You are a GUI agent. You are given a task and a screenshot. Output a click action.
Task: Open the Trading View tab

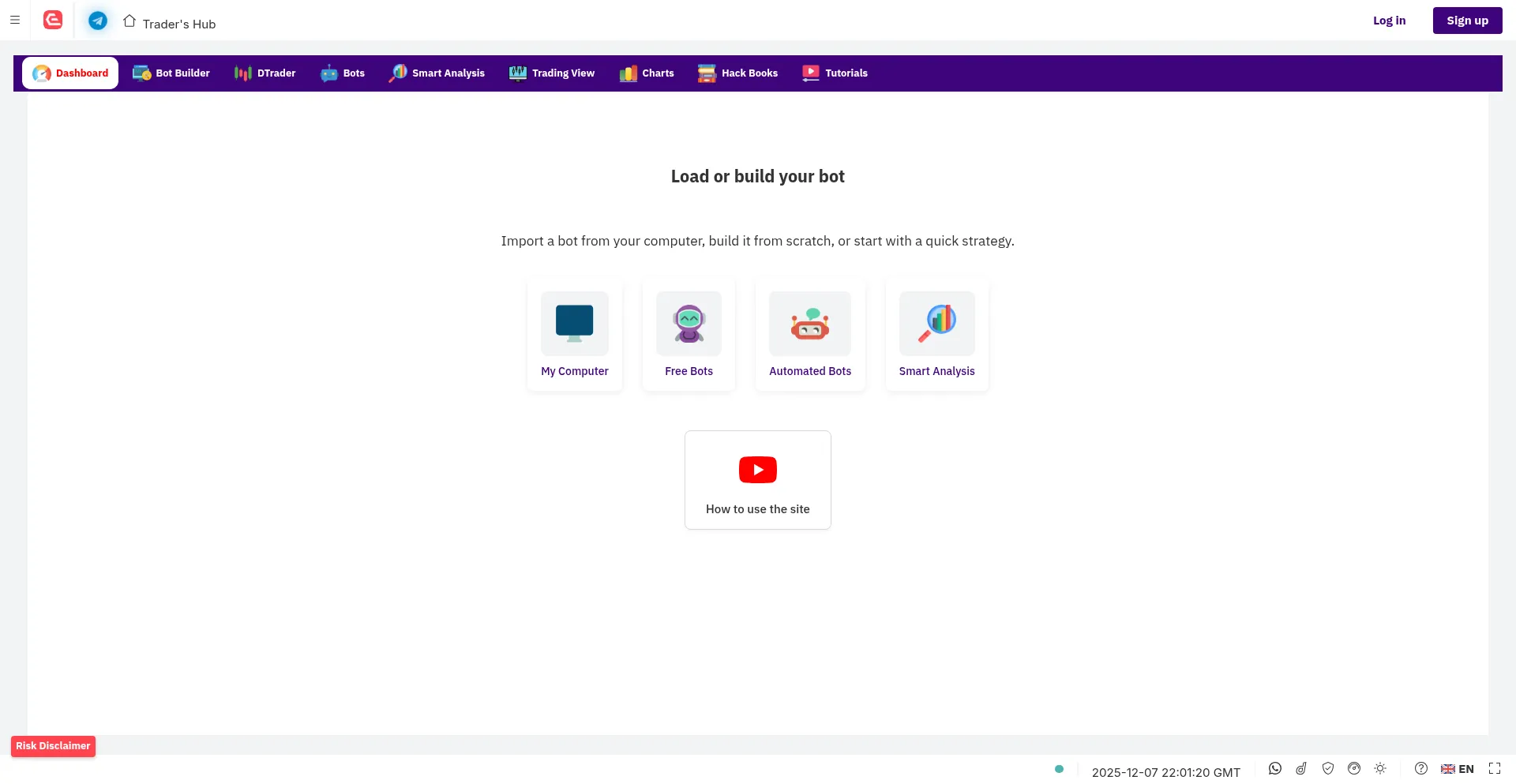pos(552,73)
